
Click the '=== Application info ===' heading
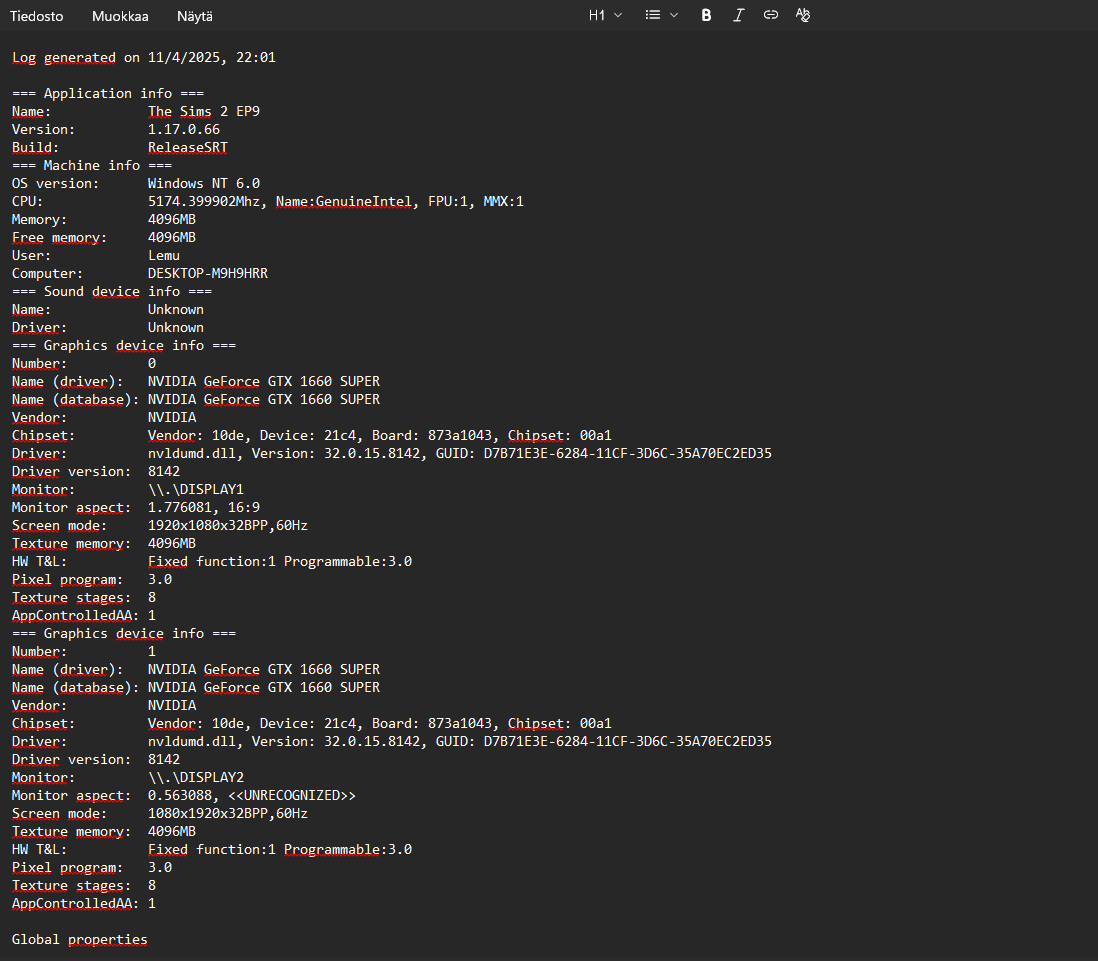[x=108, y=93]
